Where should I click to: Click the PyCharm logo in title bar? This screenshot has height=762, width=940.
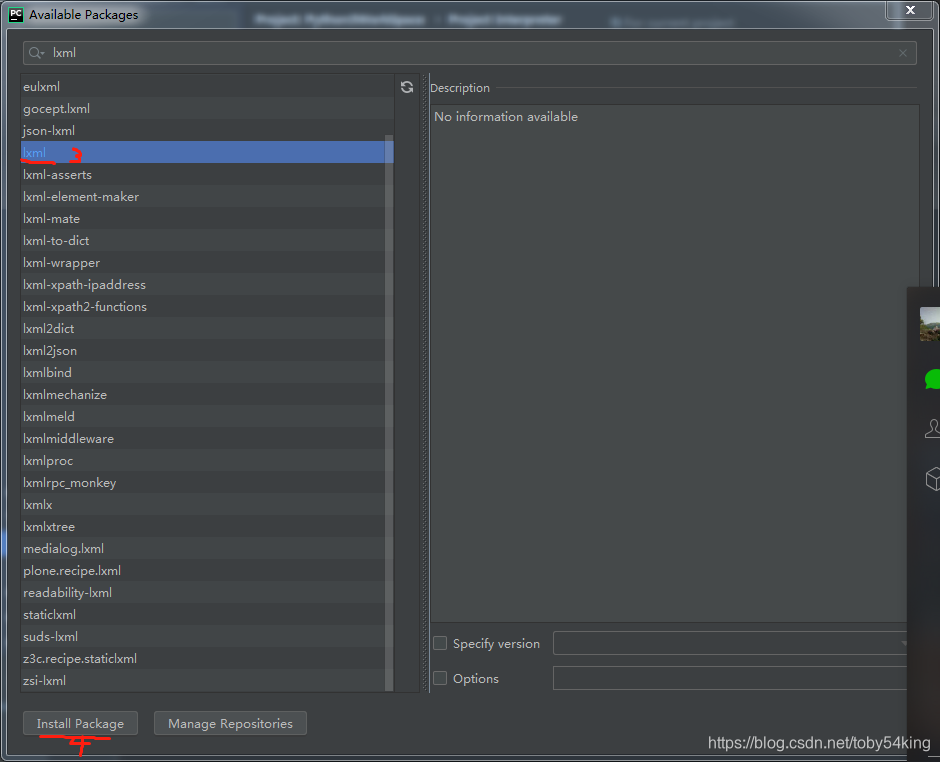click(16, 14)
